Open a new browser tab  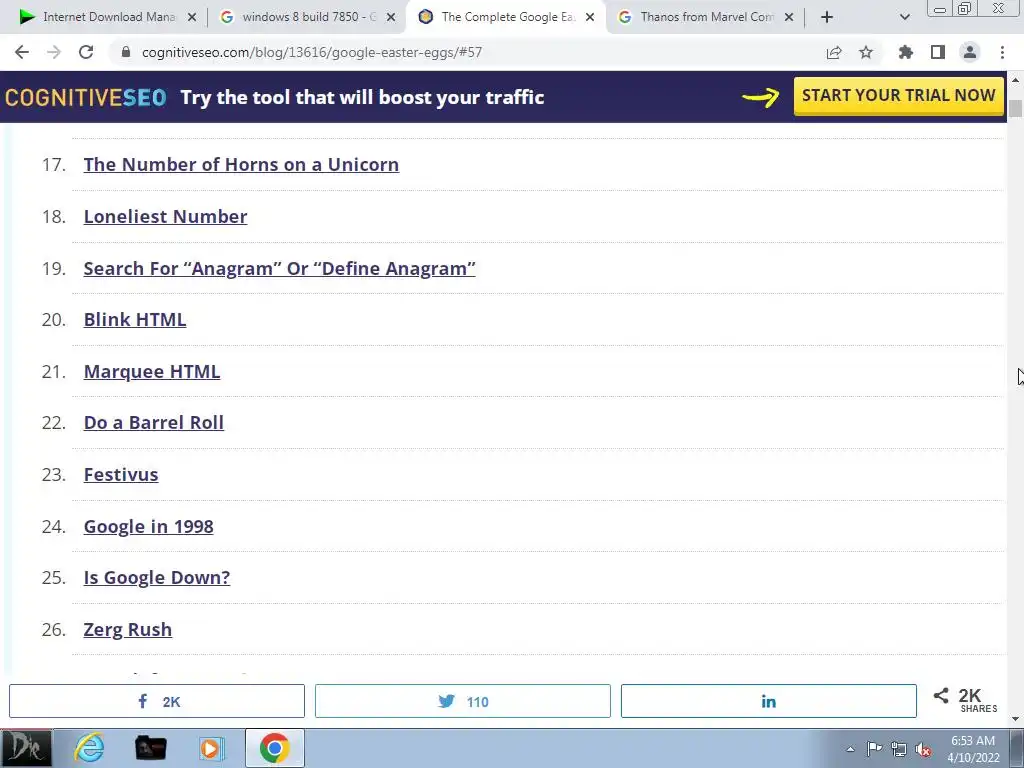(827, 17)
